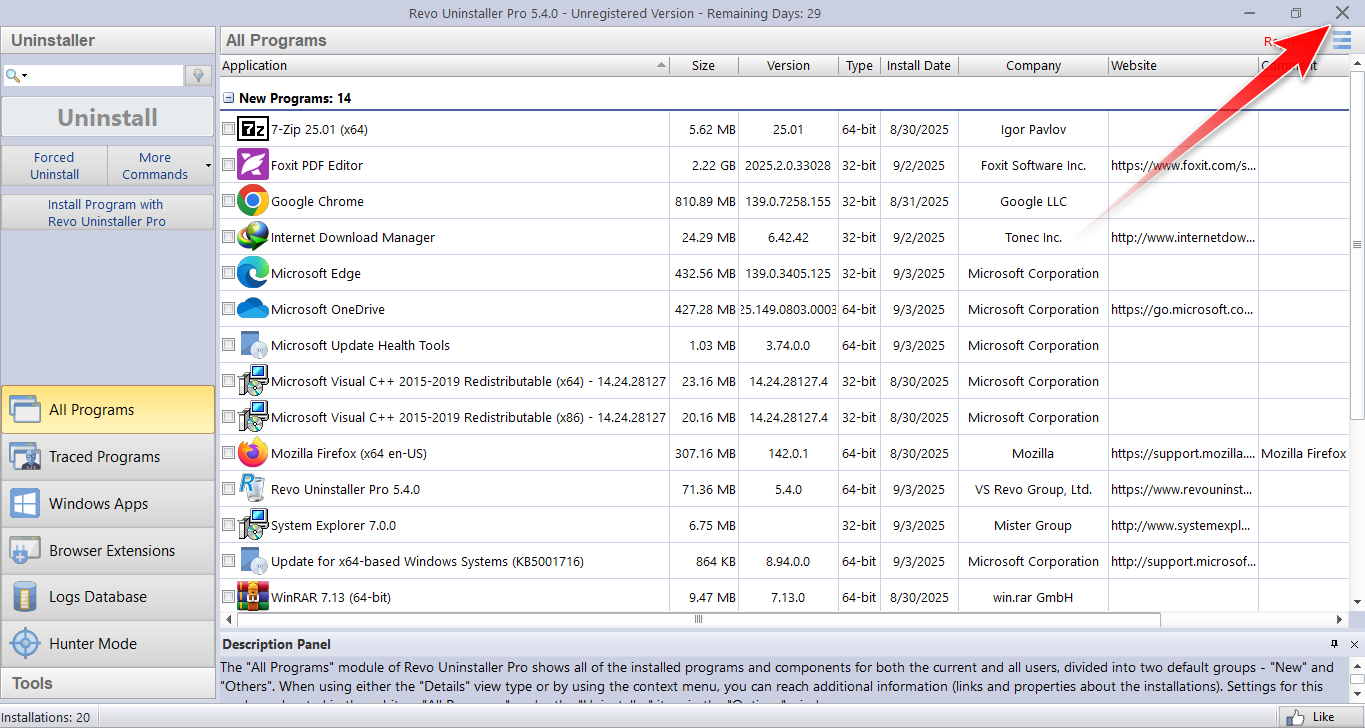Screen dimensions: 1365x728
Task: Tick the Google Chrome checkbox
Action: tap(228, 201)
